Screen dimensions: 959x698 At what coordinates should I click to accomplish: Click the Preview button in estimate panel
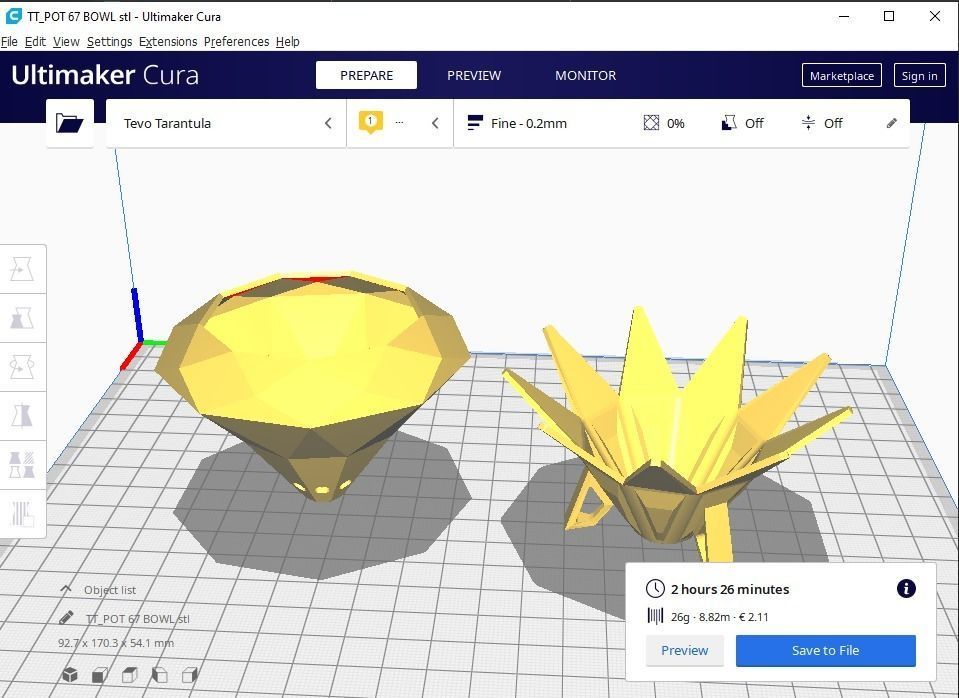(x=684, y=650)
